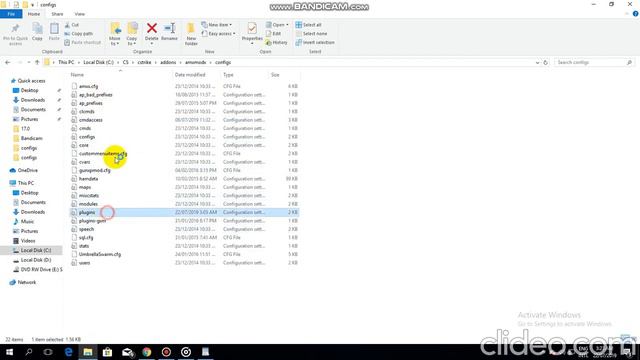Open Mail app from the taskbar
The width and height of the screenshot is (640, 360).
tap(127, 352)
